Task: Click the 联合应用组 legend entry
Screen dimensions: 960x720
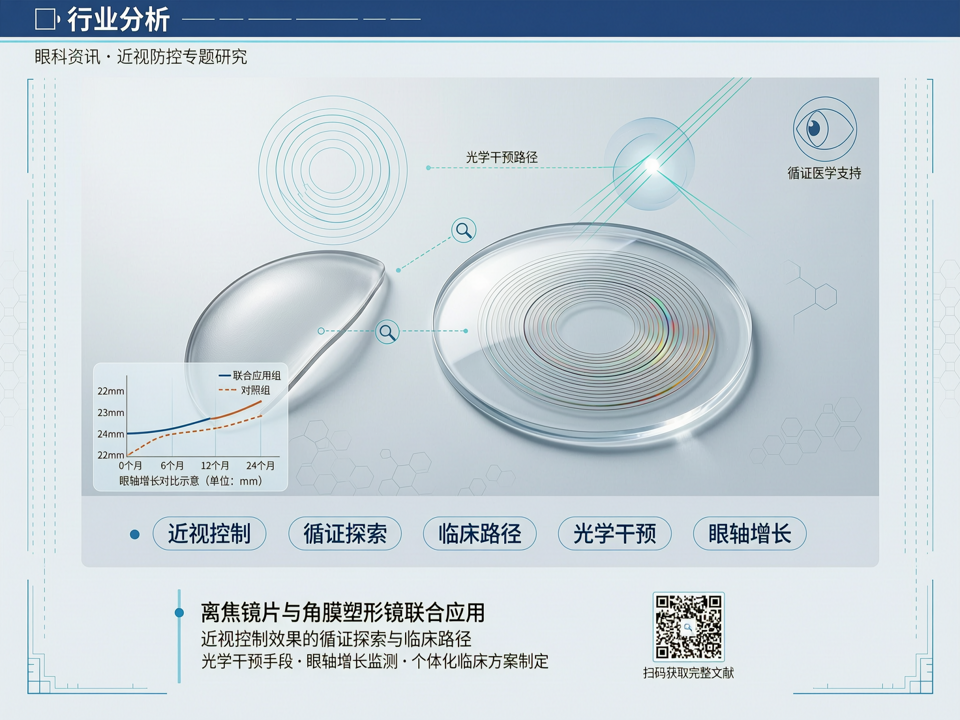Action: [250, 375]
